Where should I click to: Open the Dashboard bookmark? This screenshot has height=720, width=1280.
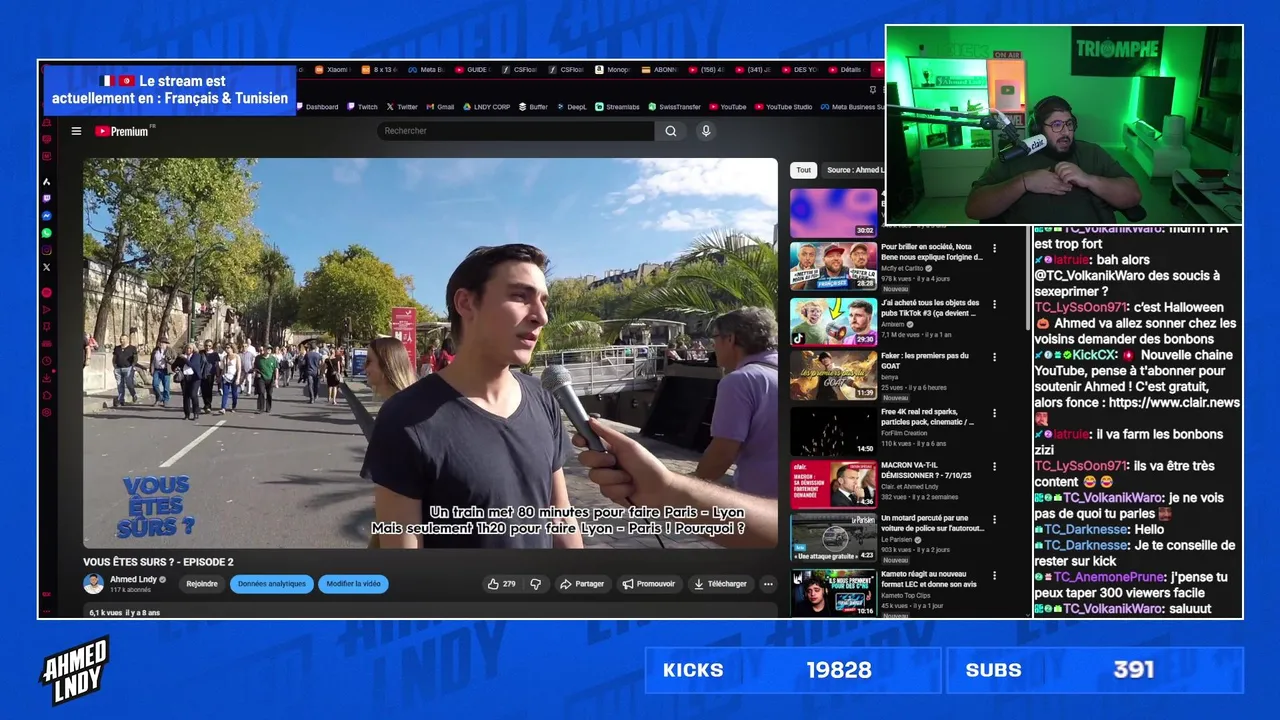[x=317, y=107]
